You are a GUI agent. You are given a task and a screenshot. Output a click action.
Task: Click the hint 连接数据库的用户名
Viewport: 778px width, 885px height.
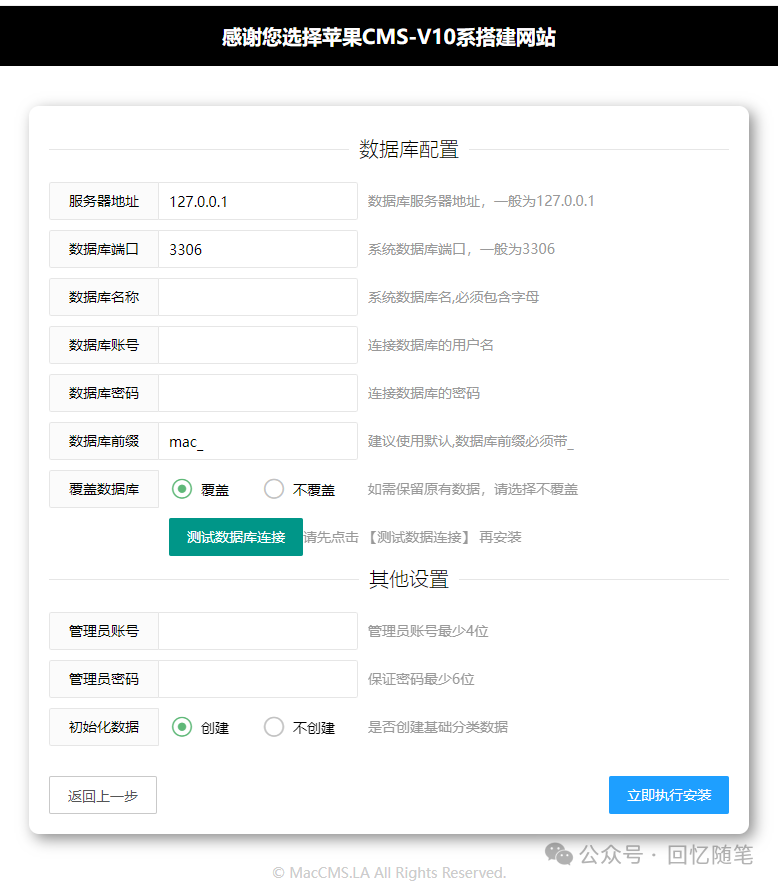pos(431,345)
